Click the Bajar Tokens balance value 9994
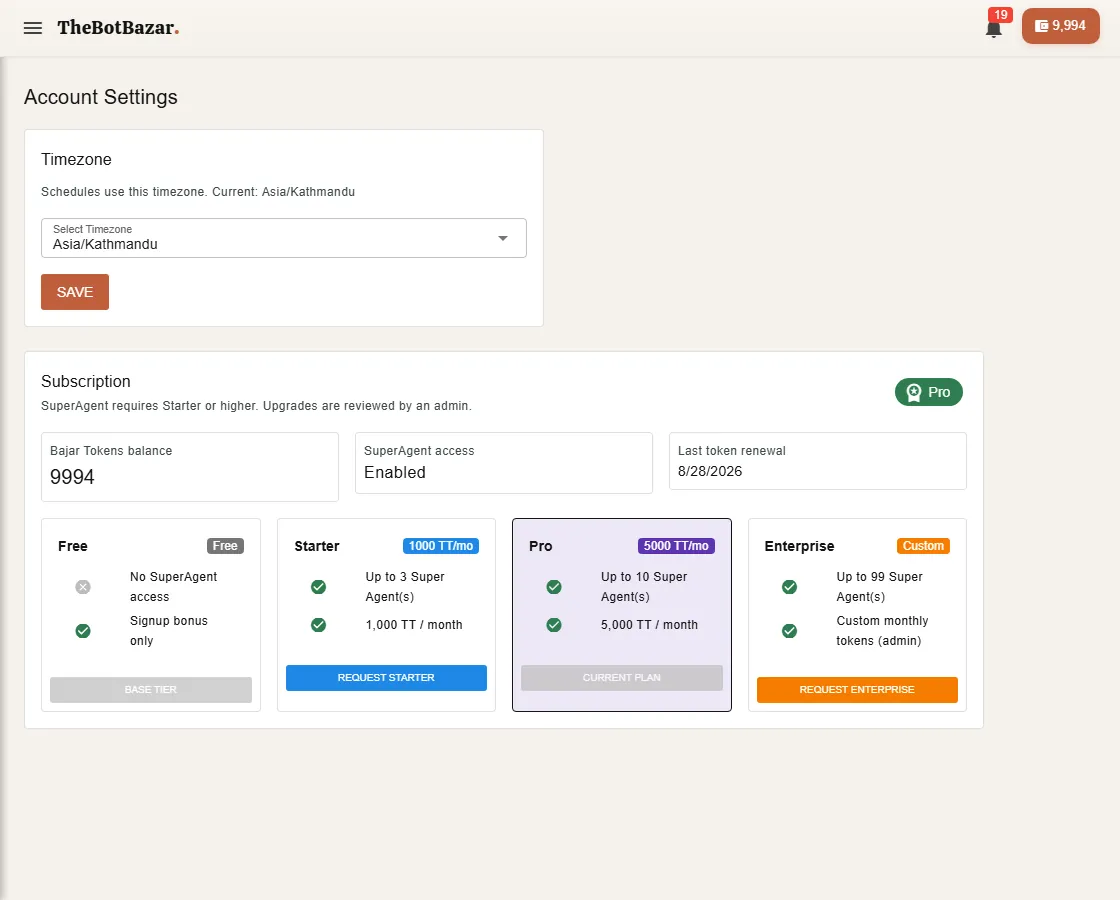The image size is (1120, 900). pos(72,477)
